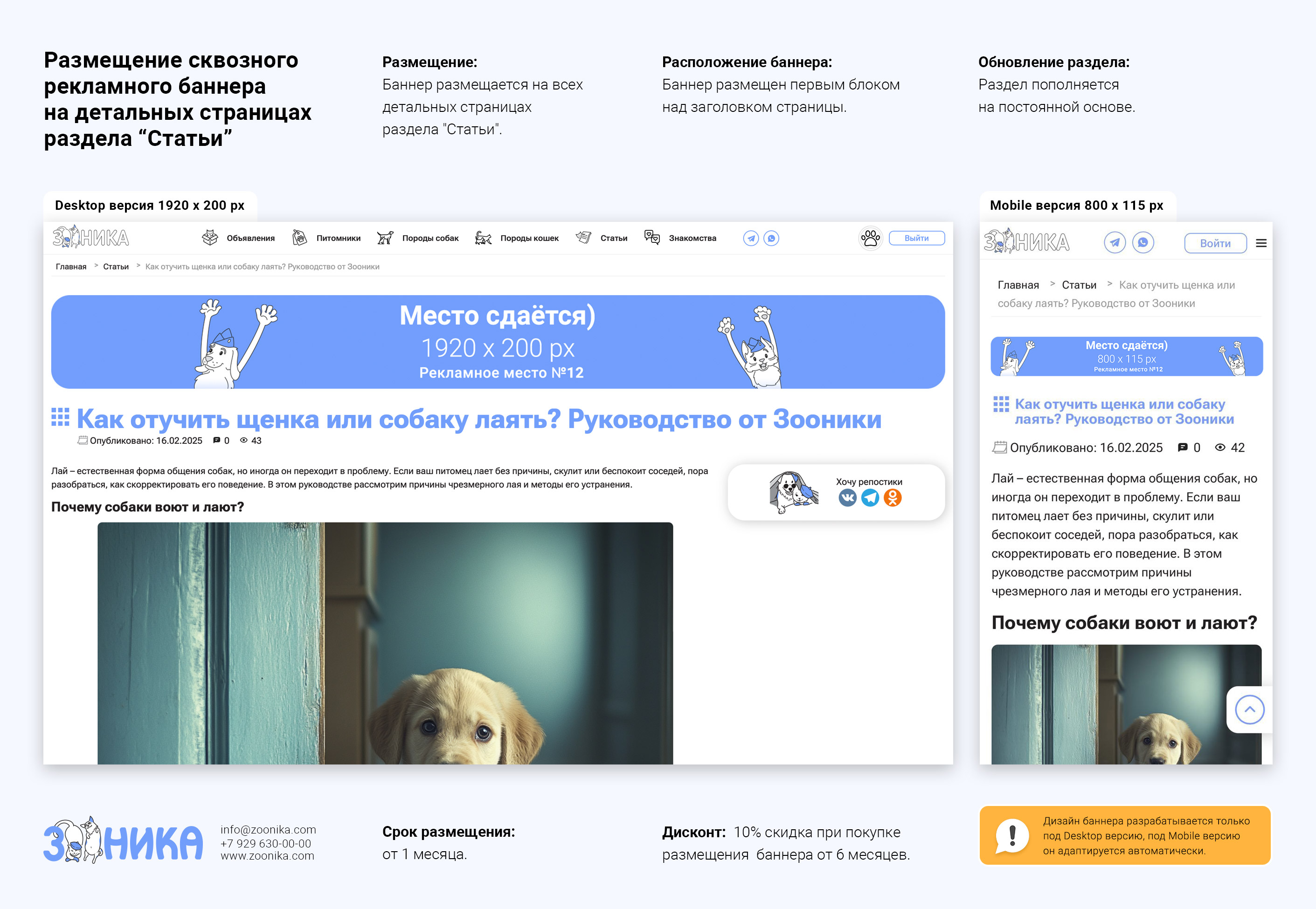Open the Объявления menu item
Image resolution: width=1316 pixels, height=909 pixels.
tap(250, 238)
